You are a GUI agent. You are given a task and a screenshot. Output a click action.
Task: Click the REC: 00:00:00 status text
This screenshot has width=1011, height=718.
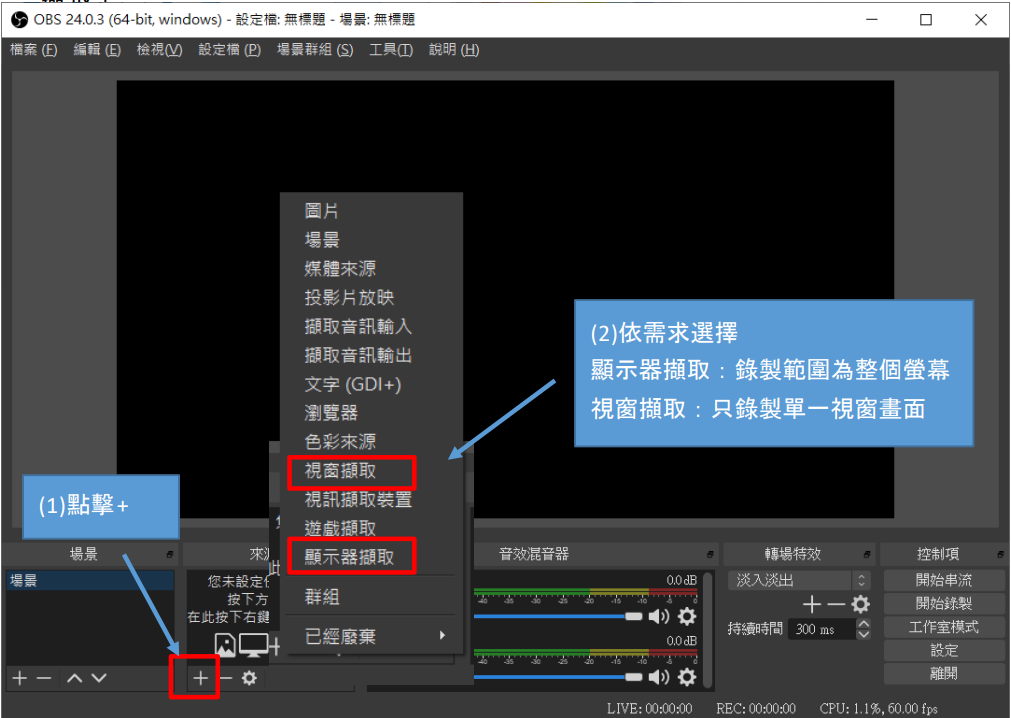click(x=756, y=708)
